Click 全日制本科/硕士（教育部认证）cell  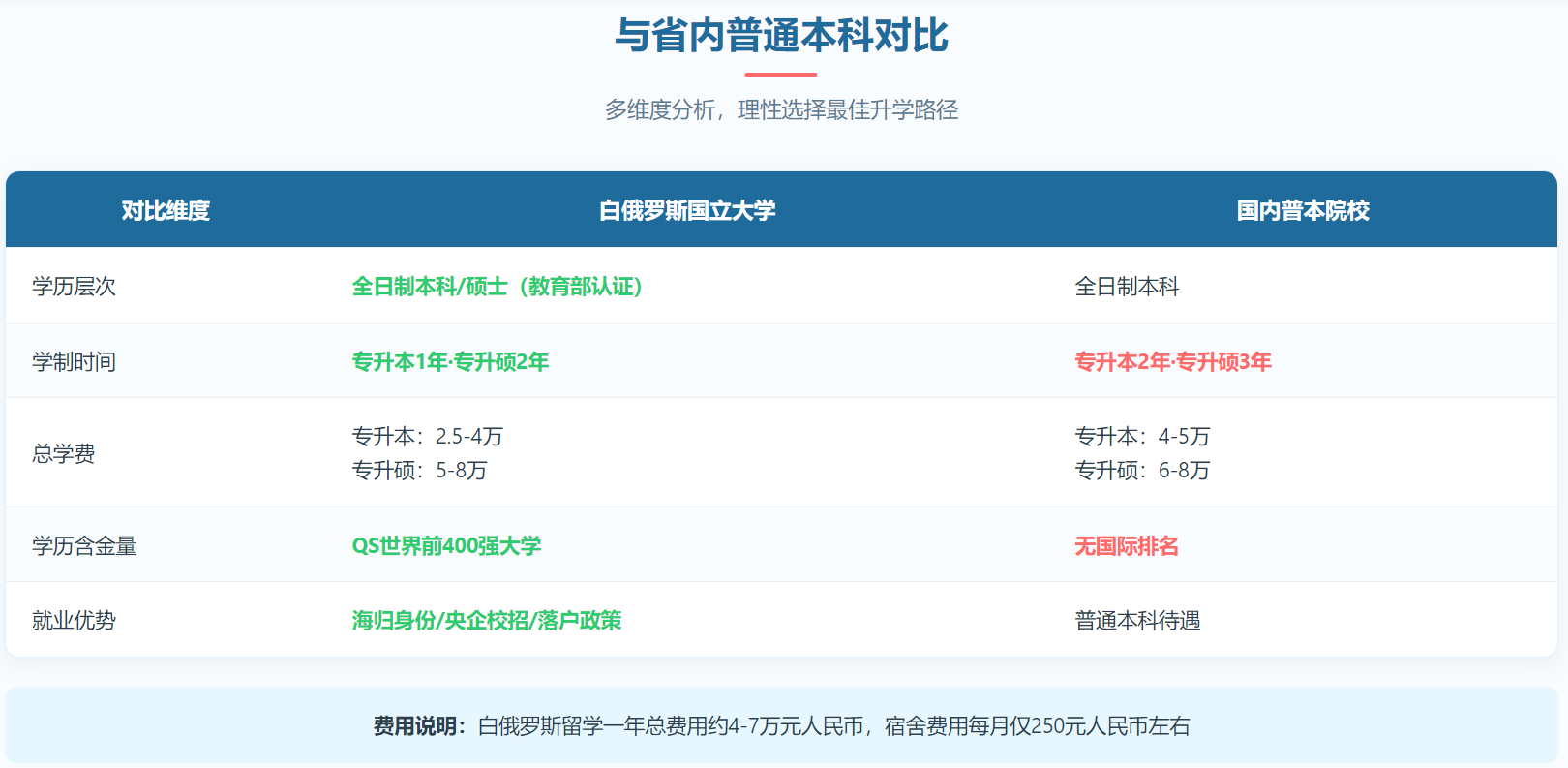pos(498,287)
